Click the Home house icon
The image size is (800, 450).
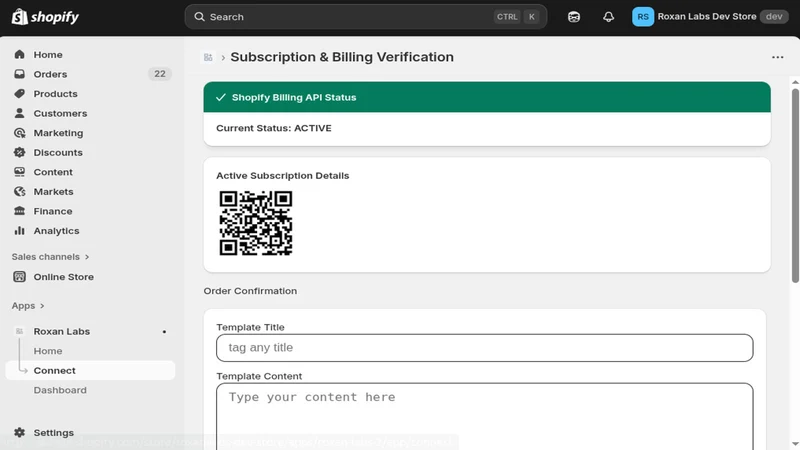[x=19, y=55]
